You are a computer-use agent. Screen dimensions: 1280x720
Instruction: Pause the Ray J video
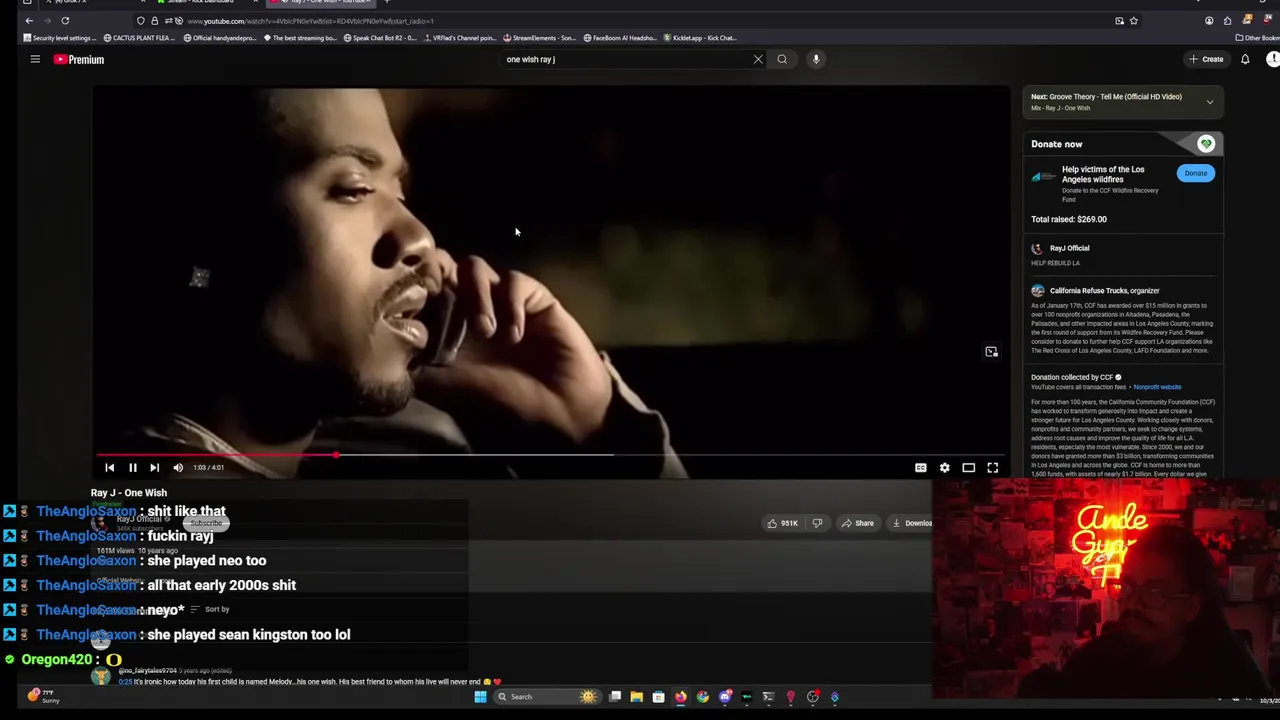(x=132, y=467)
